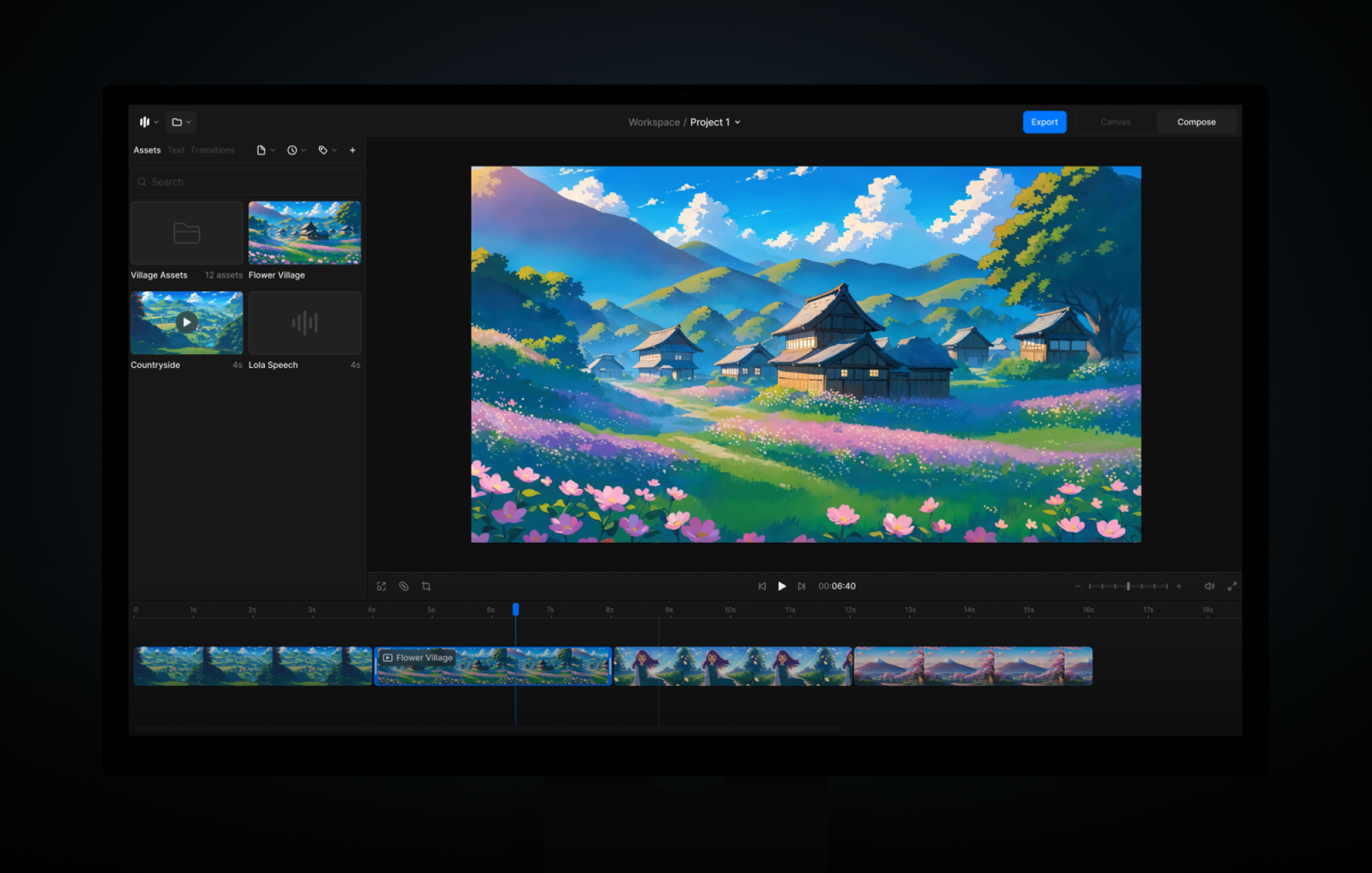Click the clock filter icon above the assets
Image resolution: width=1372 pixels, height=873 pixels.
293,150
